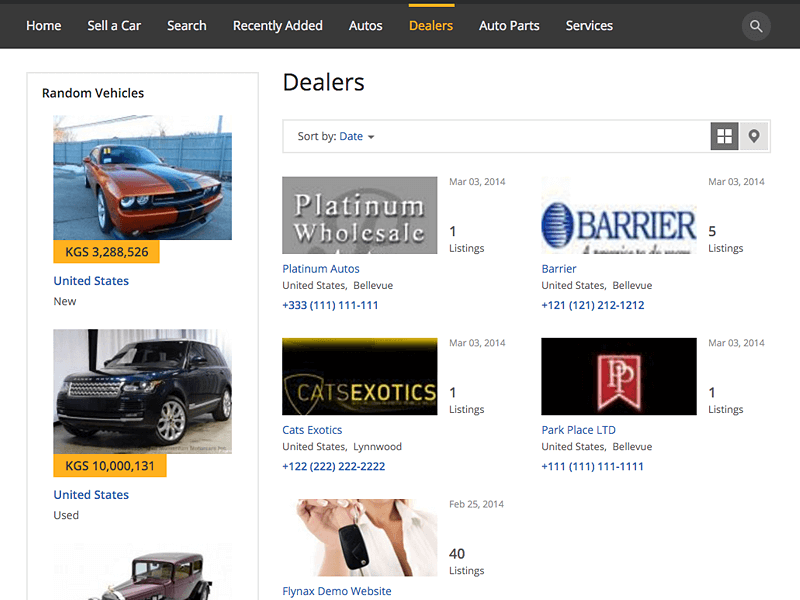Call Cats Exotics at +122 (222) 222-2222

[x=334, y=466]
